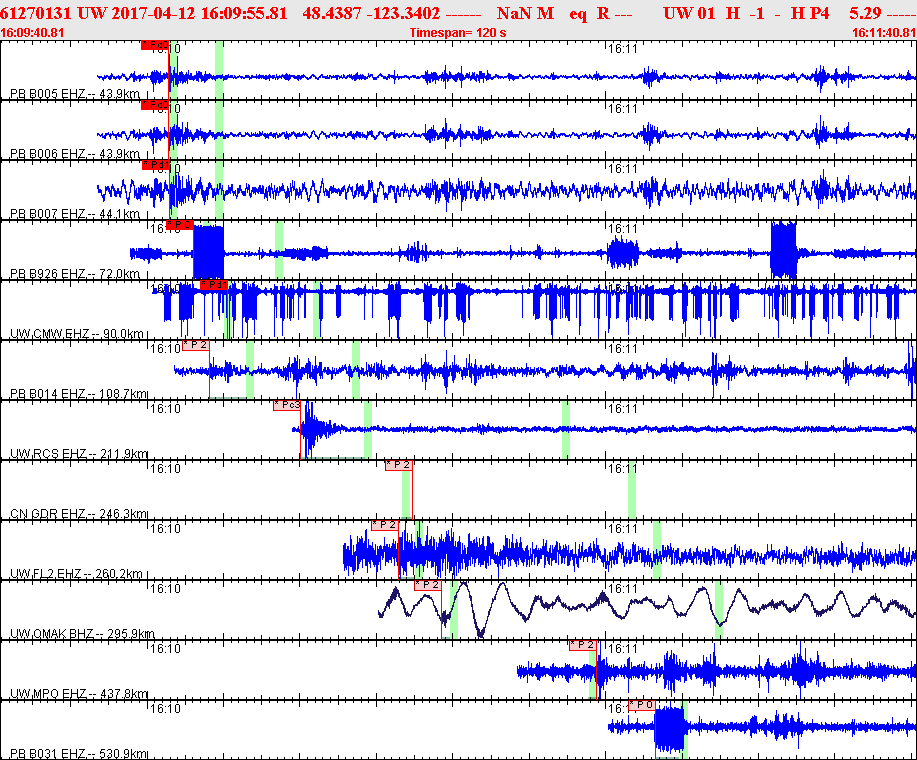The image size is (917, 760).
Task: Click the 16:11 tick label on CN.GDR trace
Action: [x=622, y=469]
